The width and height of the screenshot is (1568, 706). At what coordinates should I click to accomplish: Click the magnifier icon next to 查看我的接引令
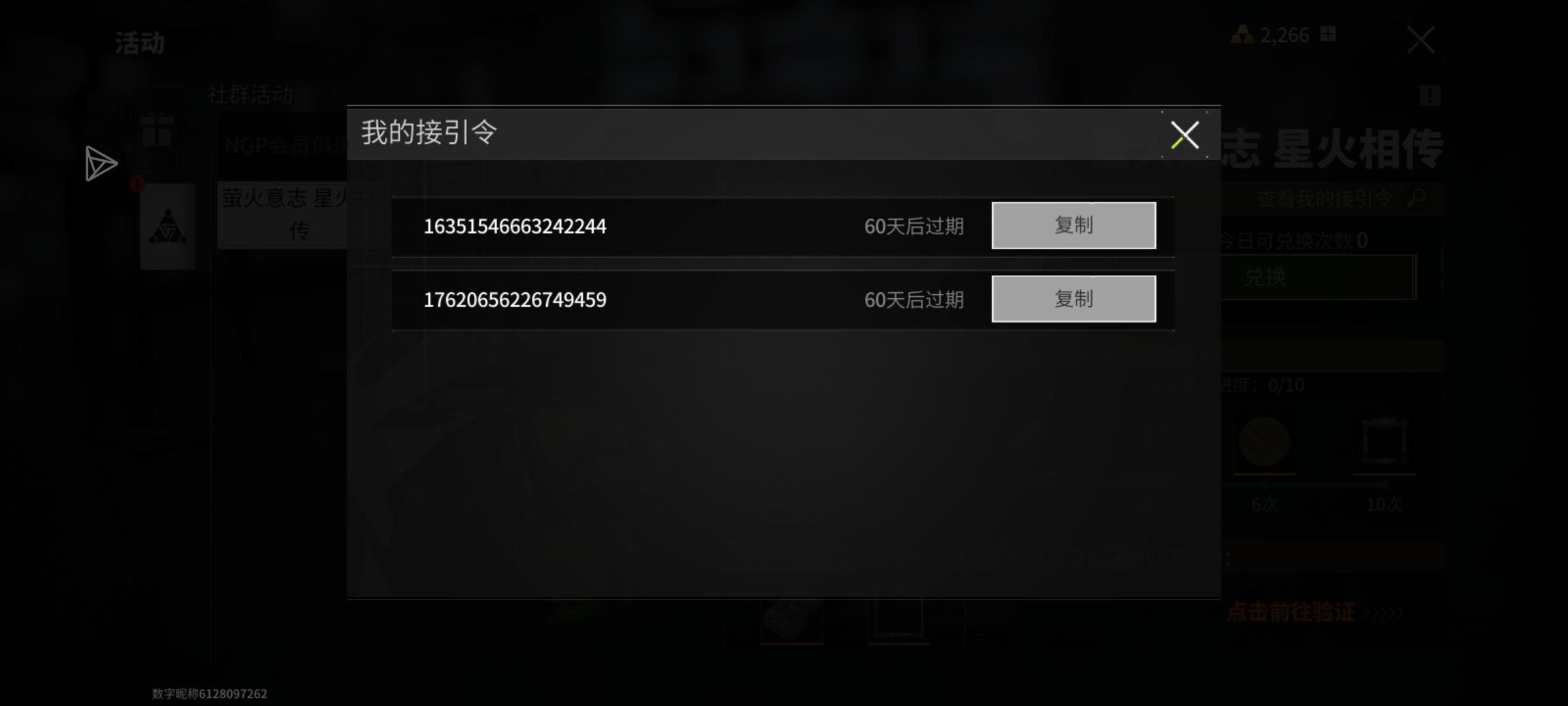1416,197
